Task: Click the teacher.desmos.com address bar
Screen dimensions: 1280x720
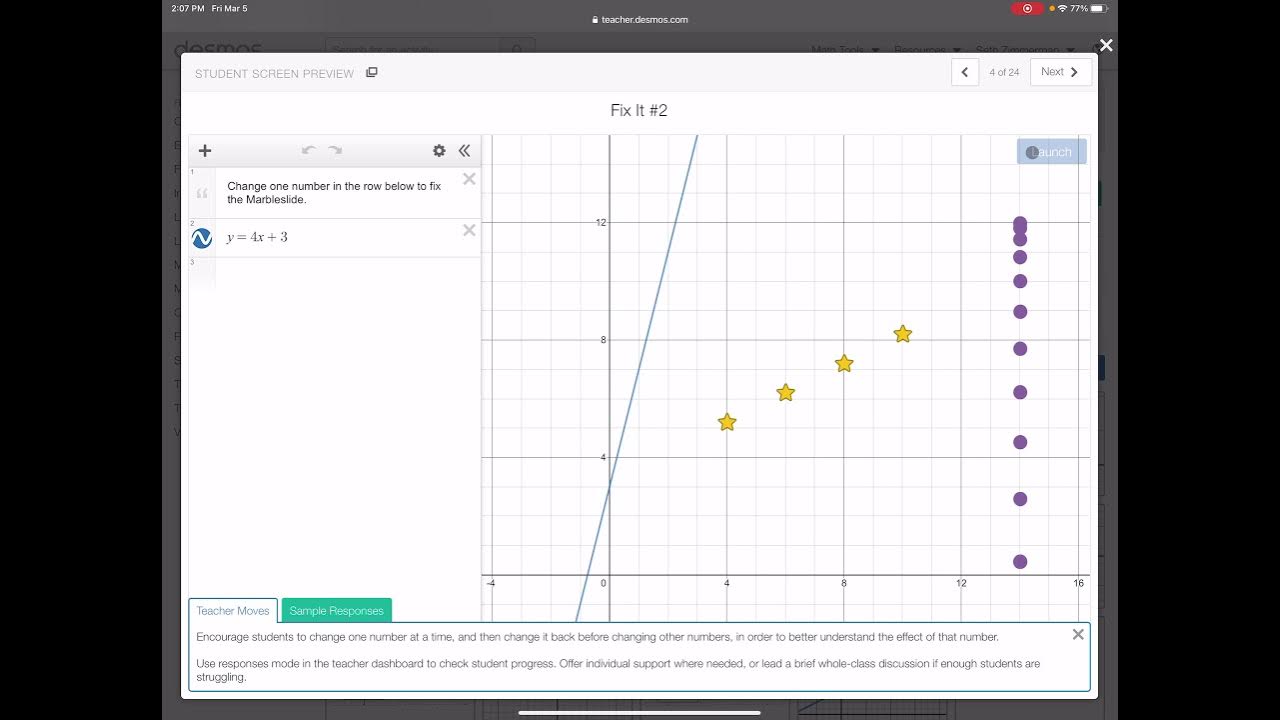Action: pyautogui.click(x=640, y=20)
